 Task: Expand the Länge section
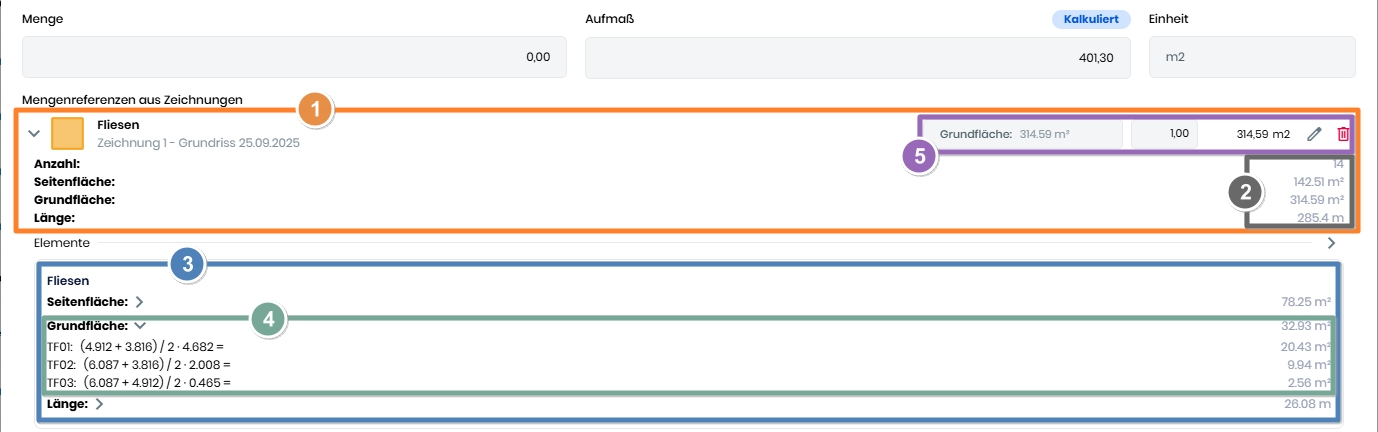tap(99, 405)
